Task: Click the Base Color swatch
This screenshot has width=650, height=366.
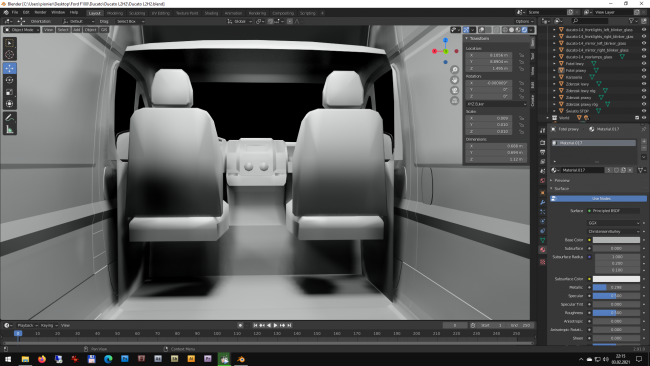Action: pos(616,240)
